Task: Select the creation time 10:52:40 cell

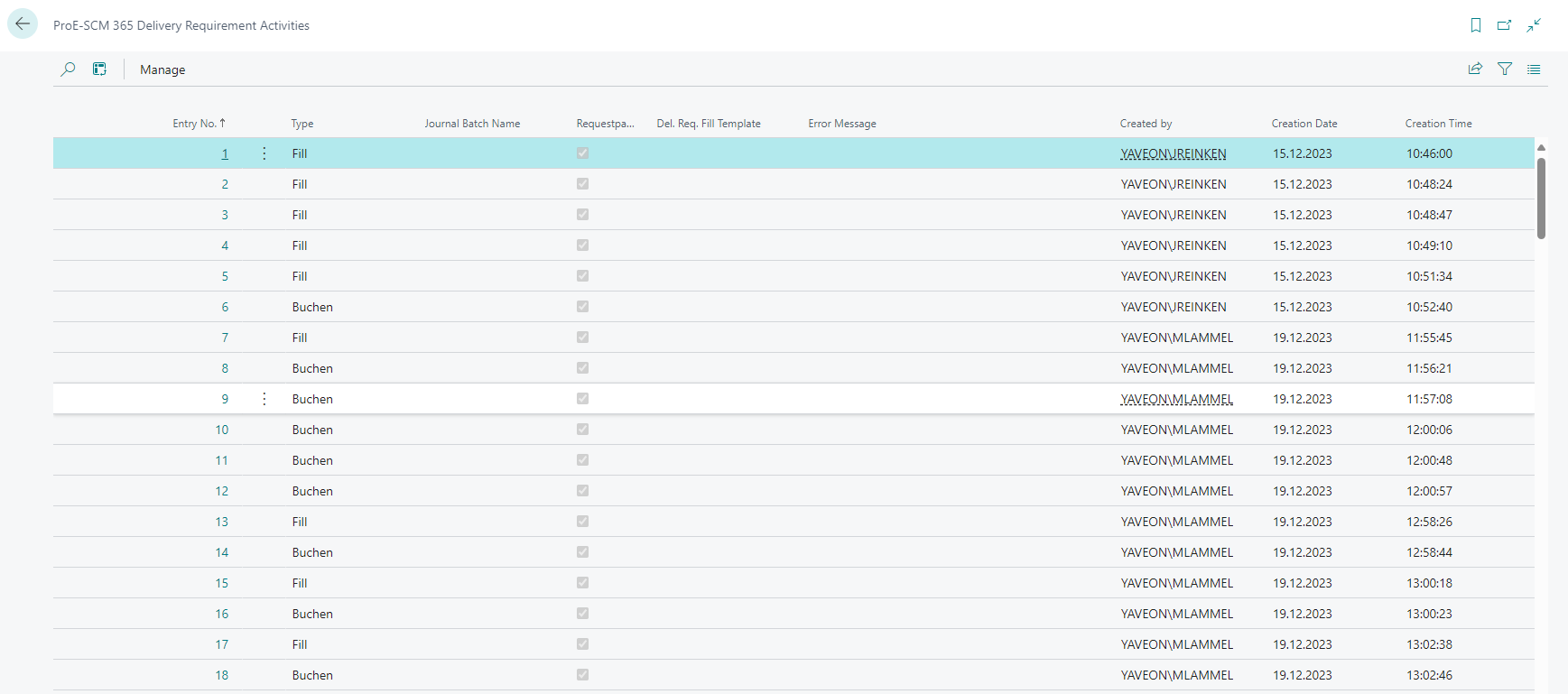Action: pyautogui.click(x=1429, y=307)
